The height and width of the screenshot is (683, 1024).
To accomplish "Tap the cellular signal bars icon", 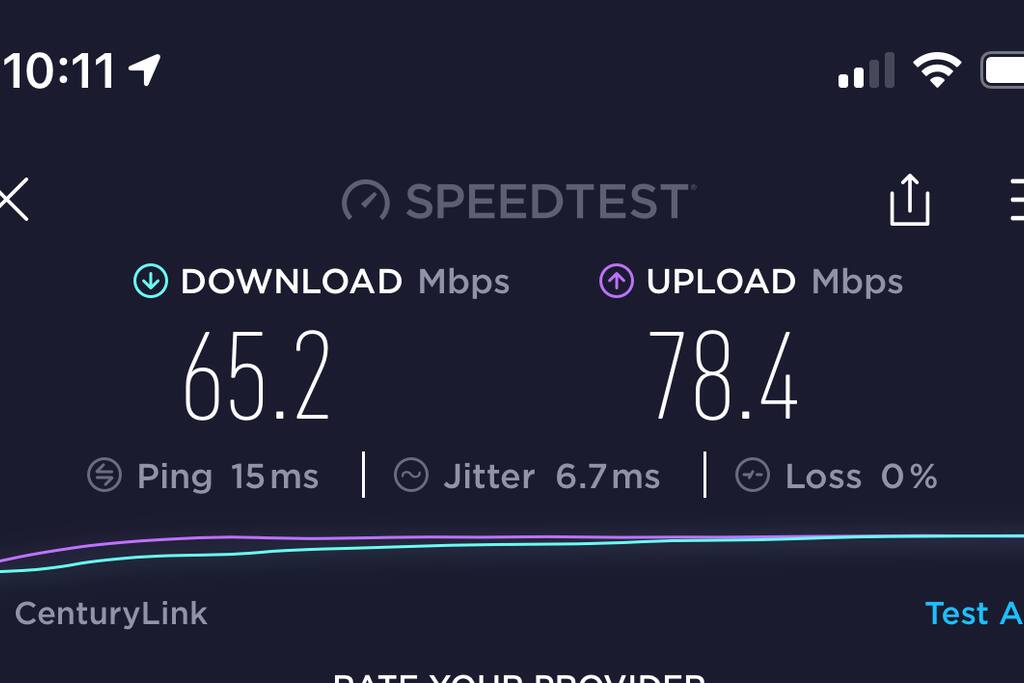I will point(866,71).
